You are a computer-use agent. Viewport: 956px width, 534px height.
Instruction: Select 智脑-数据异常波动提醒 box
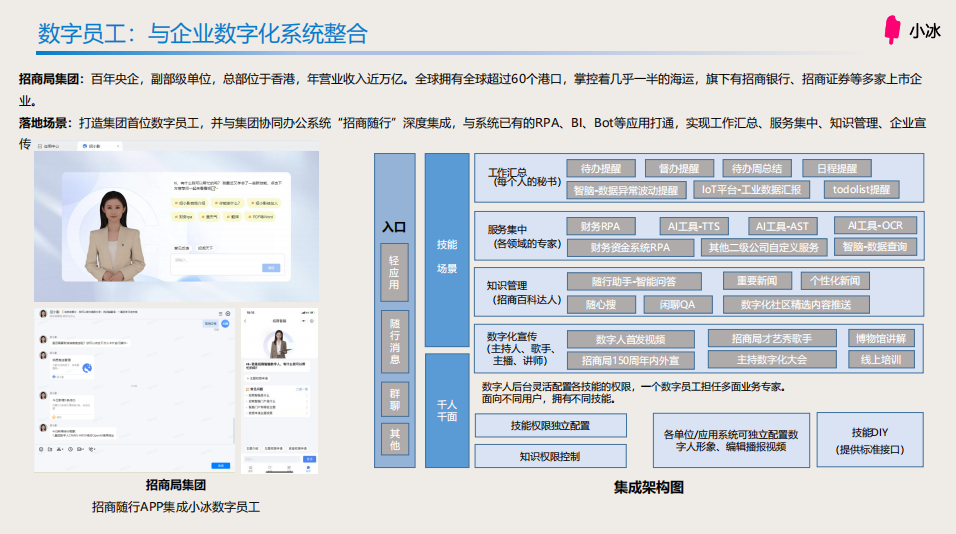pyautogui.click(x=626, y=190)
